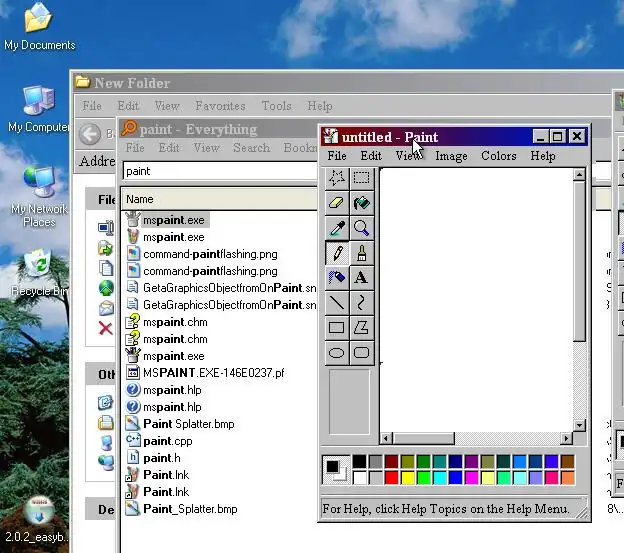Pick the black color swatch in palette

tap(359, 461)
